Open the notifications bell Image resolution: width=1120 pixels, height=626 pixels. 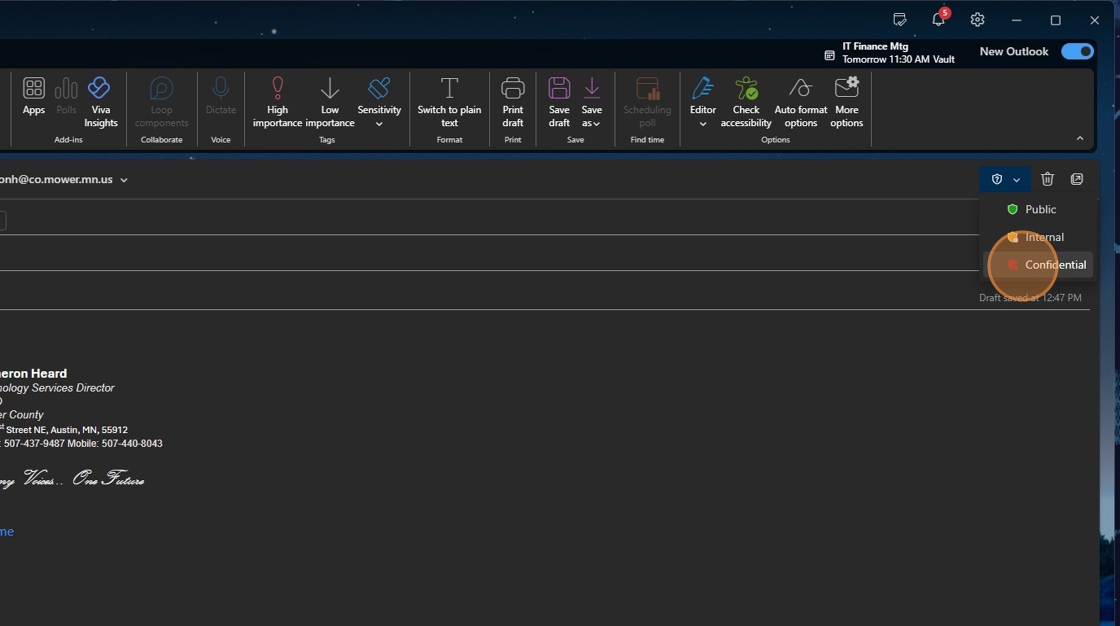(939, 20)
